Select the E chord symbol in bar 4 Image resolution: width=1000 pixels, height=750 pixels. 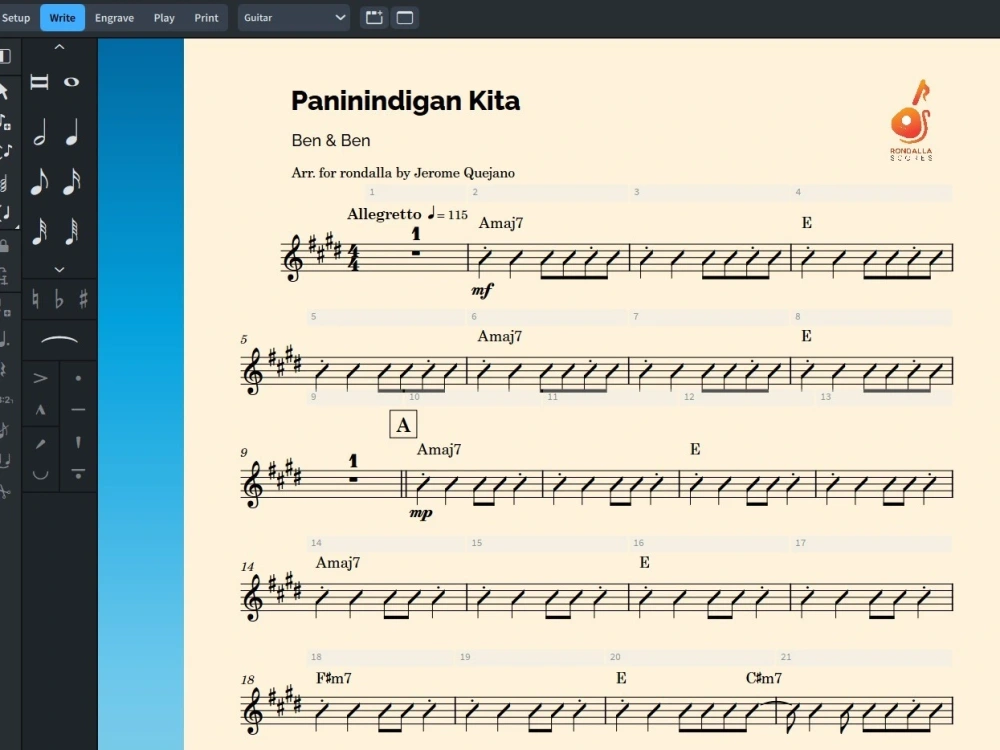click(807, 223)
